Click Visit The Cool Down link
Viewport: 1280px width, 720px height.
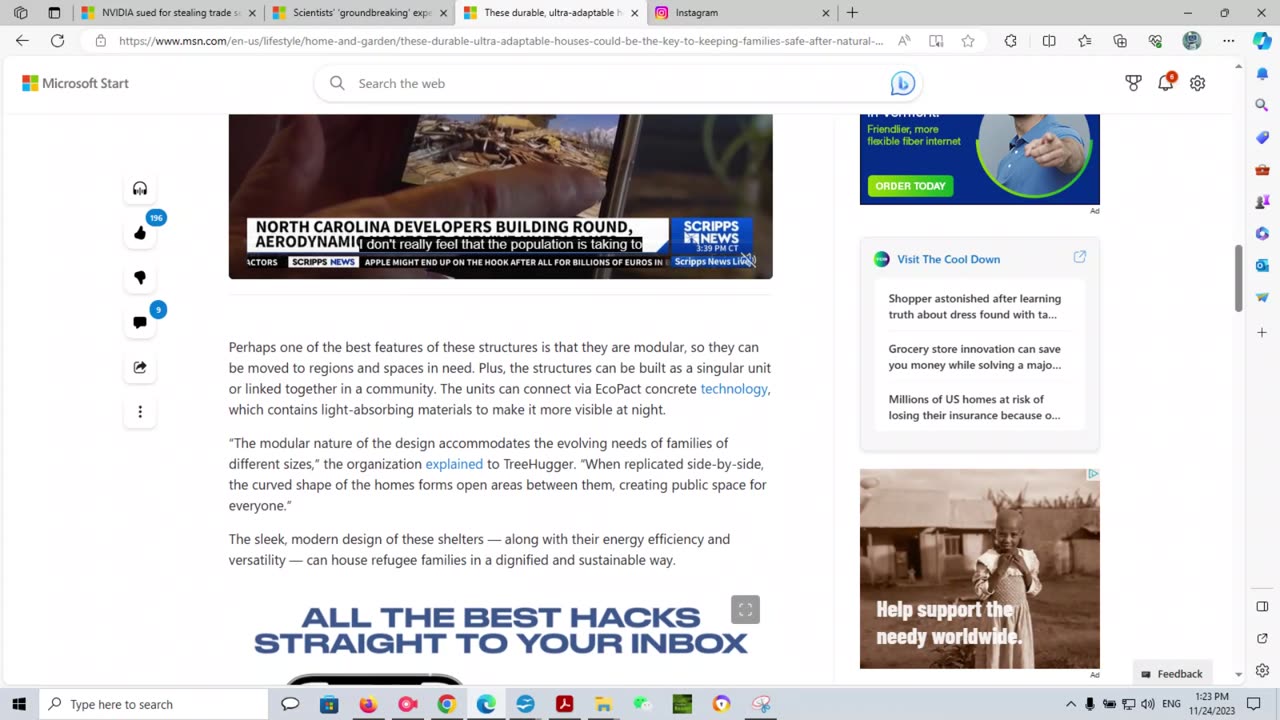pyautogui.click(x=948, y=259)
